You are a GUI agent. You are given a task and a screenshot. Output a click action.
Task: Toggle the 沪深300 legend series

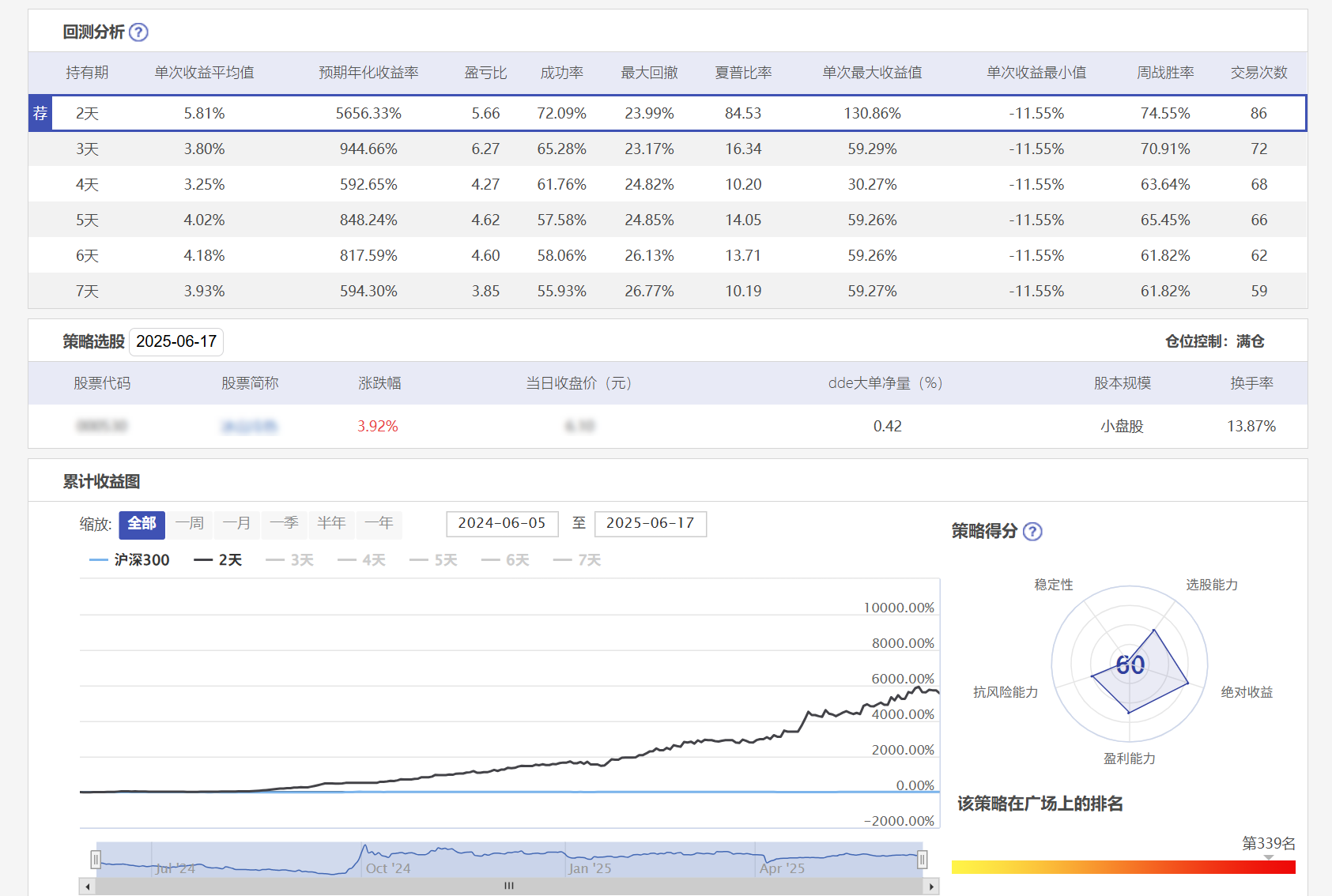(x=130, y=560)
